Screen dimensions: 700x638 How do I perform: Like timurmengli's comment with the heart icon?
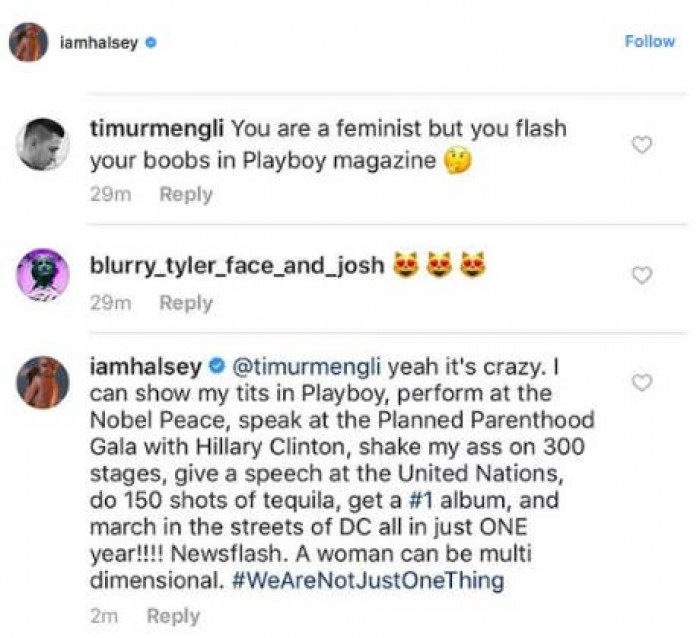pyautogui.click(x=642, y=145)
